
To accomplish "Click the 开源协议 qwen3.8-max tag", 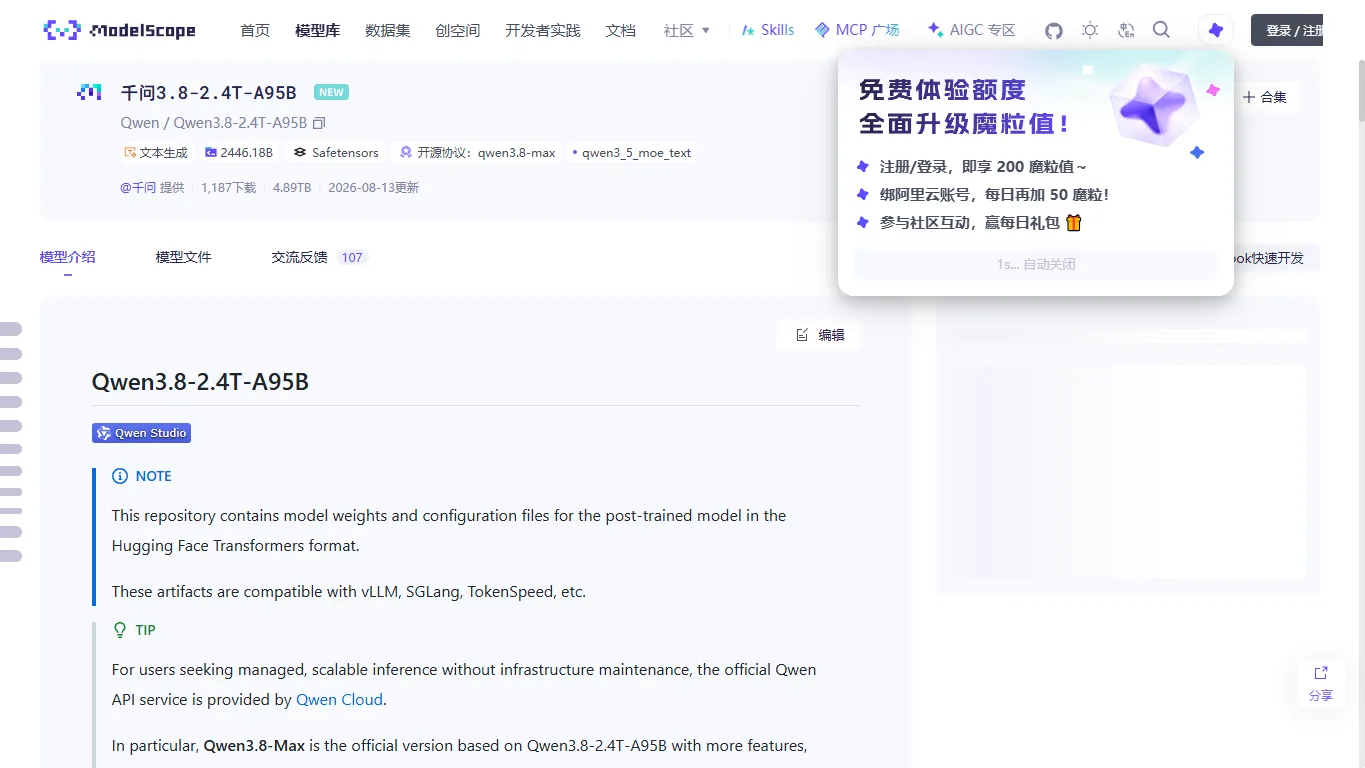I will [x=477, y=153].
